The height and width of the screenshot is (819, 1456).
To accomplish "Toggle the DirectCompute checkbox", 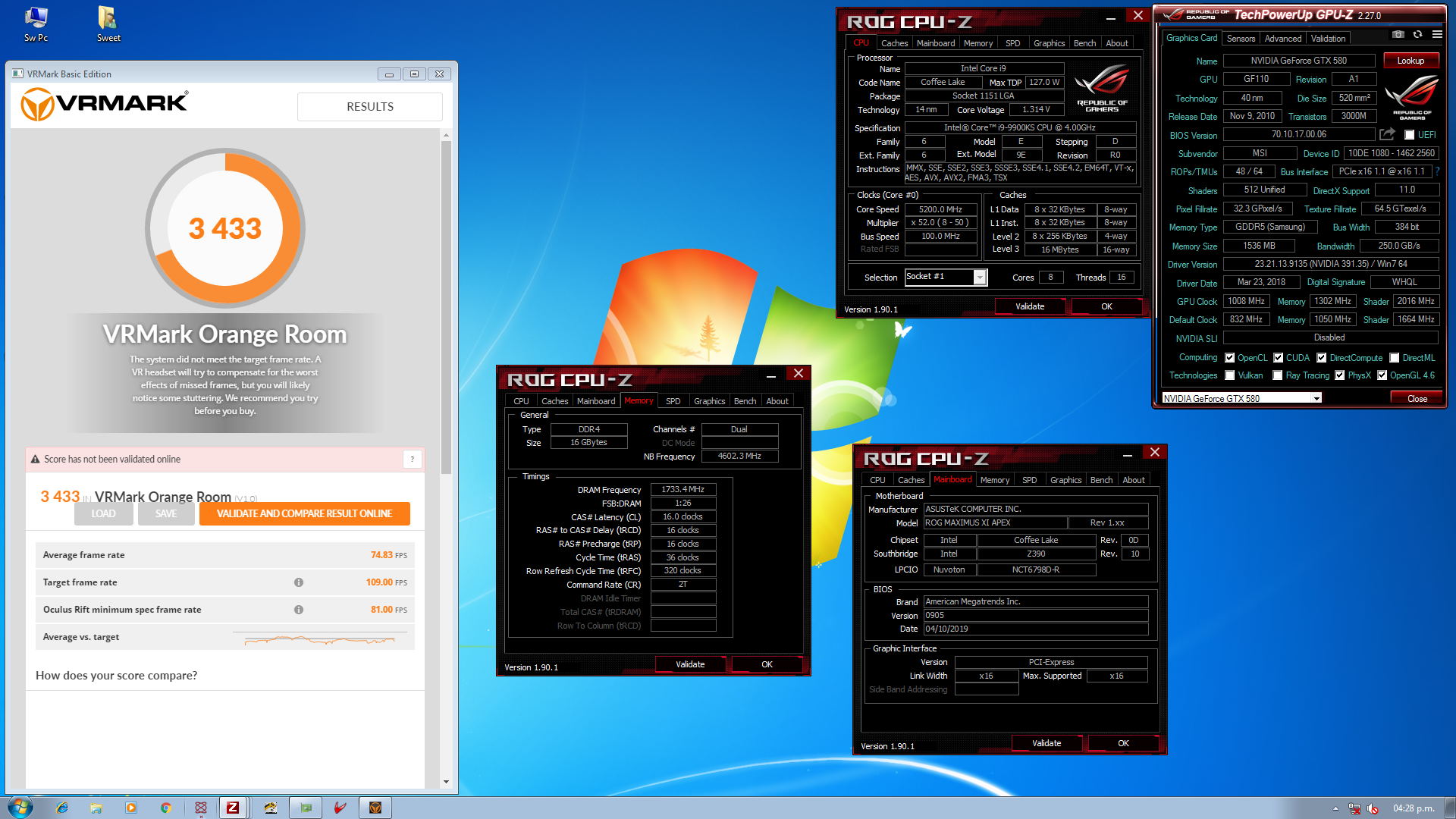I will point(1322,358).
